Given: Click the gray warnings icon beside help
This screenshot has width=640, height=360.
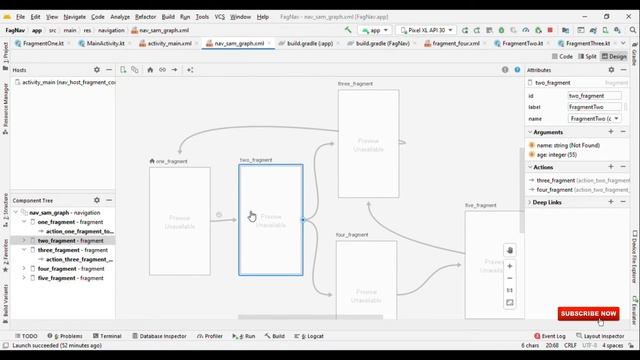Looking at the screenshot, I should (x=505, y=70).
